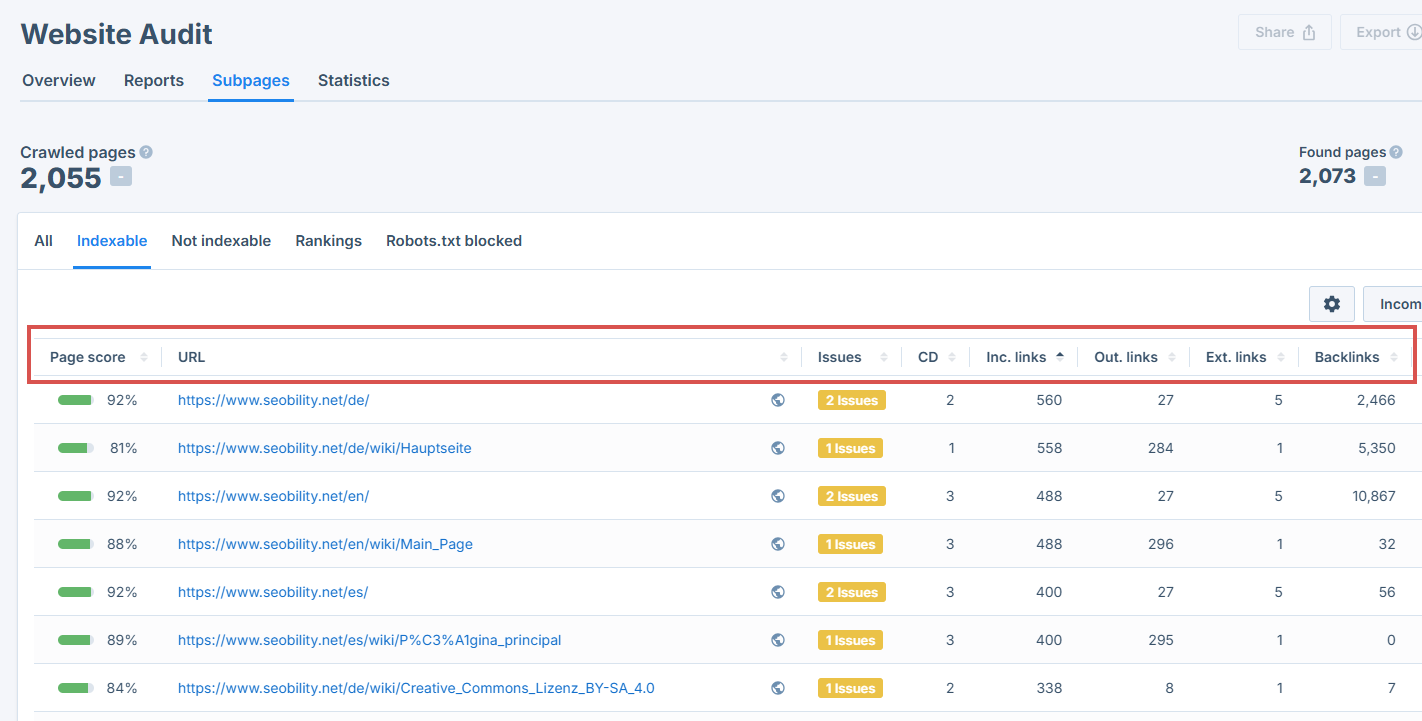Open the en/wiki/Main_Page link
This screenshot has height=721, width=1422.
click(325, 544)
